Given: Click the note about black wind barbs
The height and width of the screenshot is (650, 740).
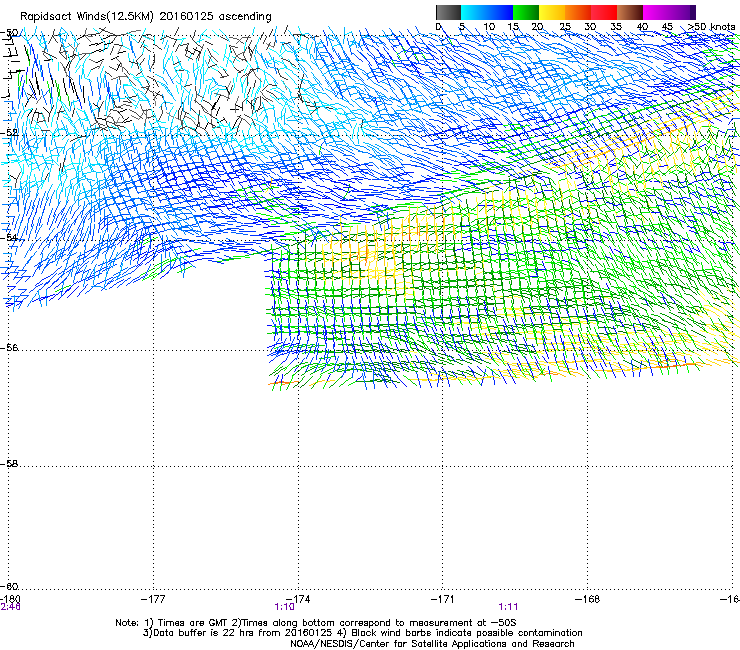Looking at the screenshot, I should coord(461,633).
